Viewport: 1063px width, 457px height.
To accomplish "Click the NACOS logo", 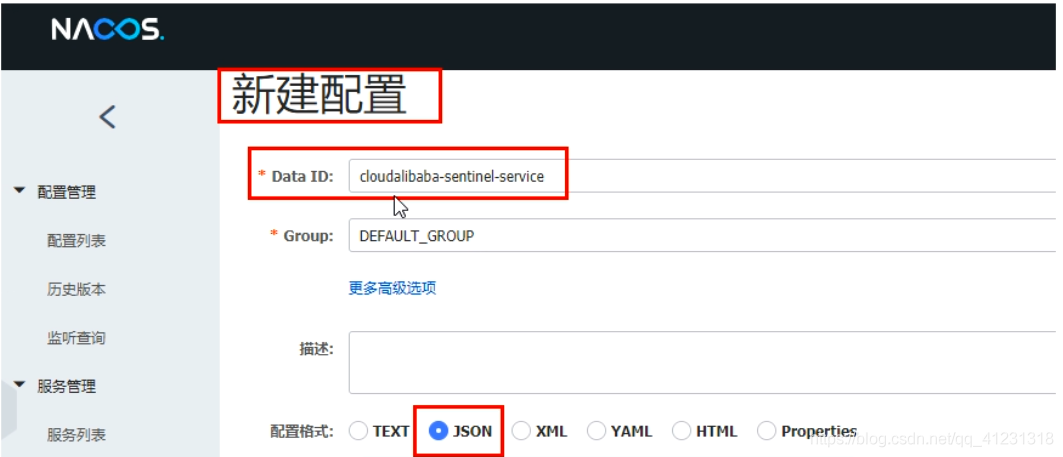I will [x=107, y=30].
